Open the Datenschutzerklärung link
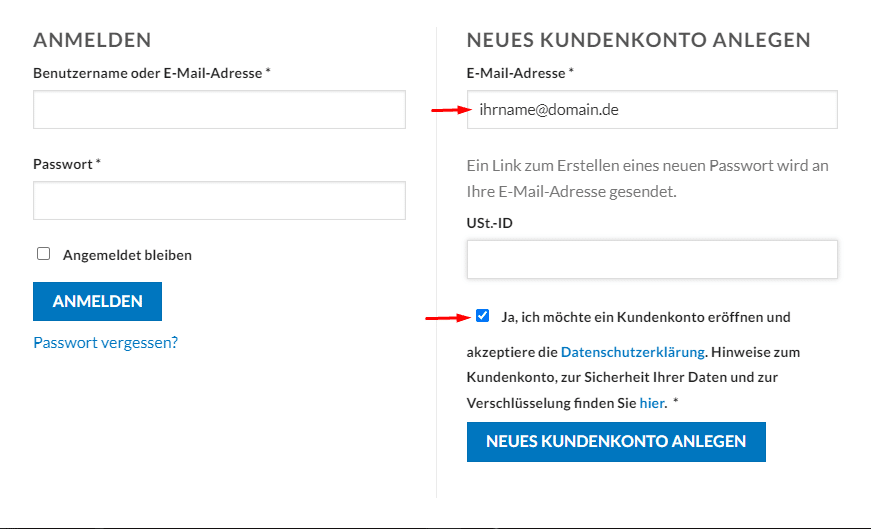The width and height of the screenshot is (871, 529). (633, 352)
